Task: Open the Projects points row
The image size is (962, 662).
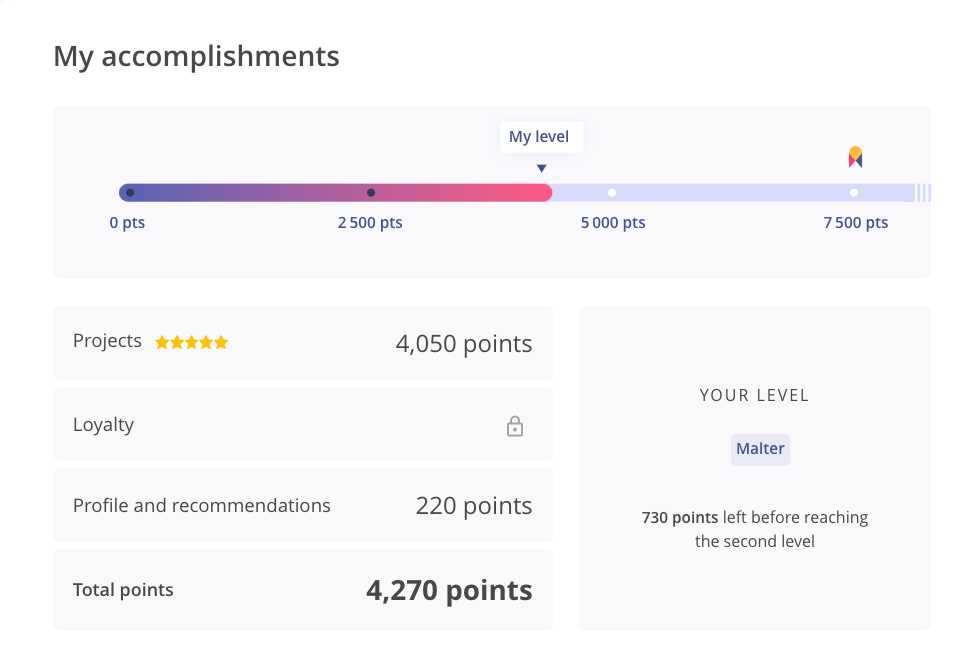Action: [x=302, y=343]
